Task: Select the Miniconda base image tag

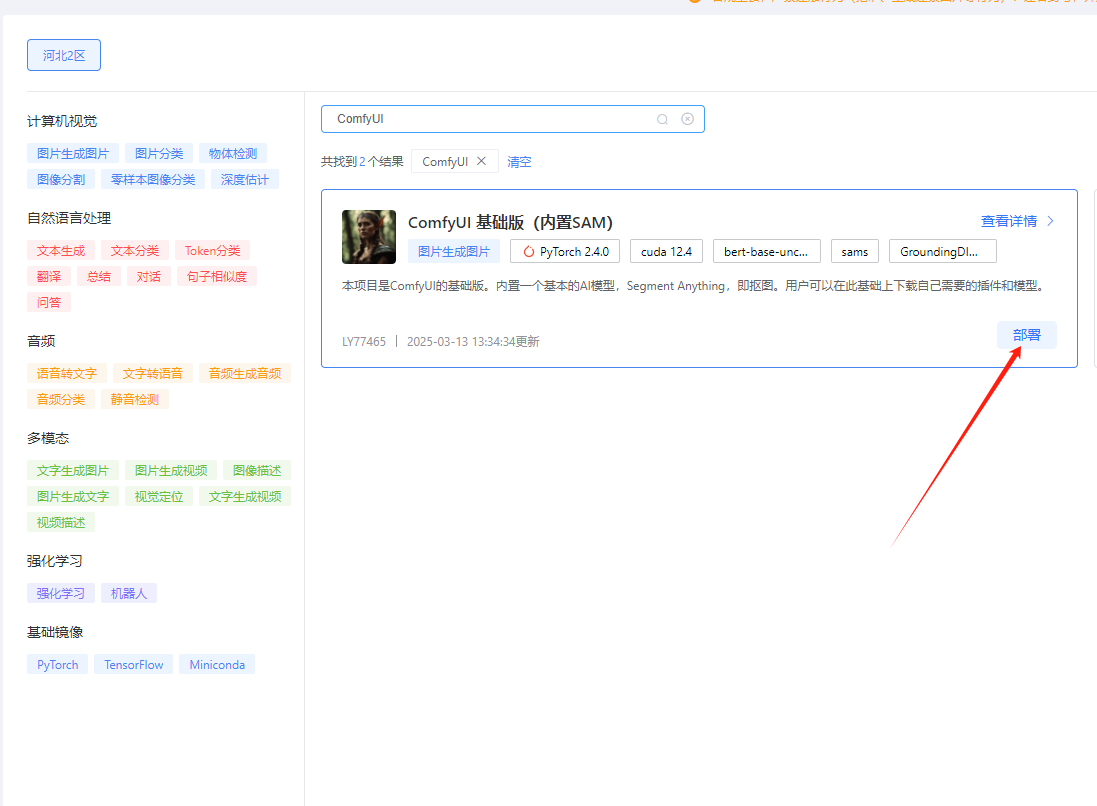Action: pos(217,665)
